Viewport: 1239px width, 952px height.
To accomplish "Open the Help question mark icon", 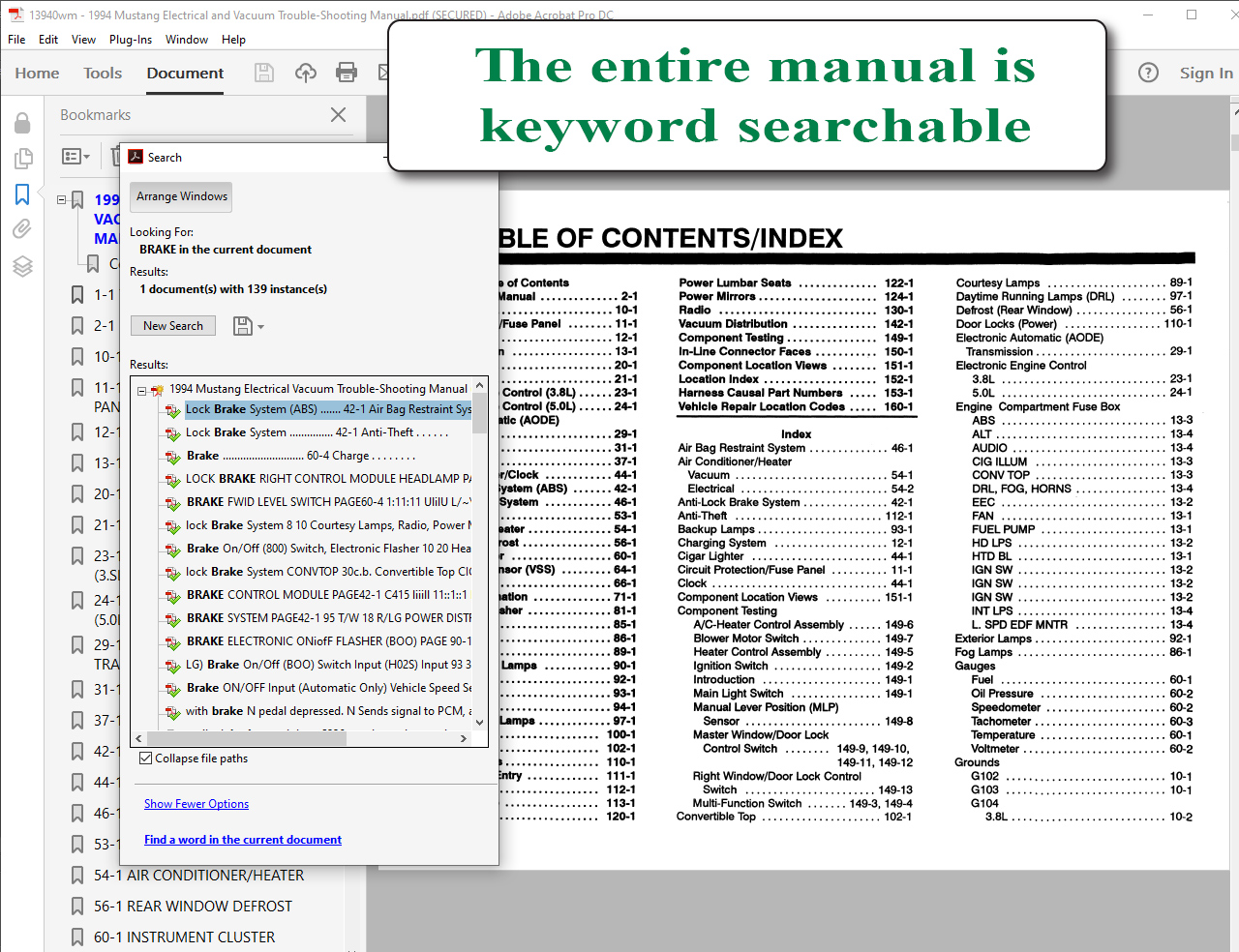I will point(1148,73).
